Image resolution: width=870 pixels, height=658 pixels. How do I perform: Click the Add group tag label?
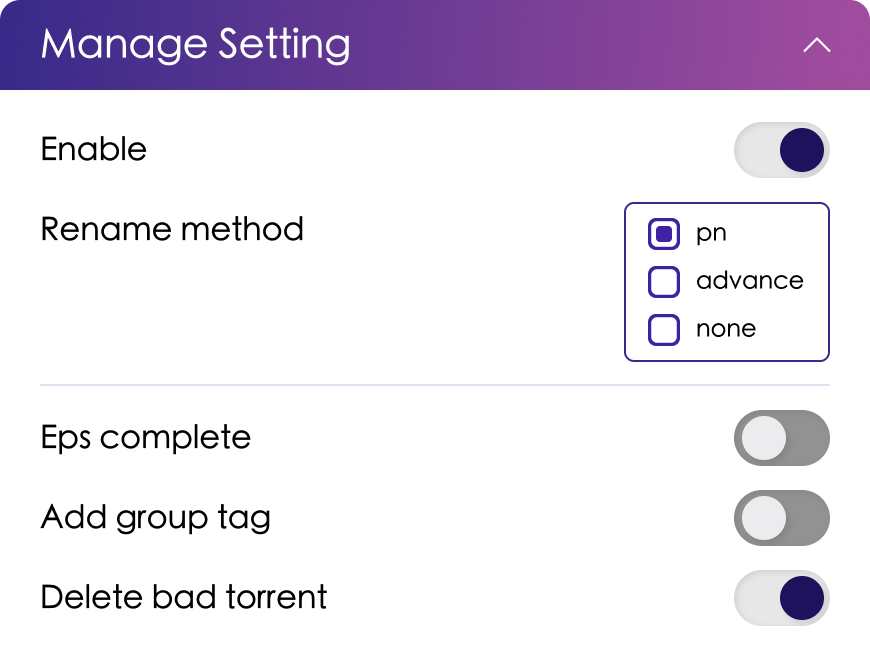click(156, 518)
